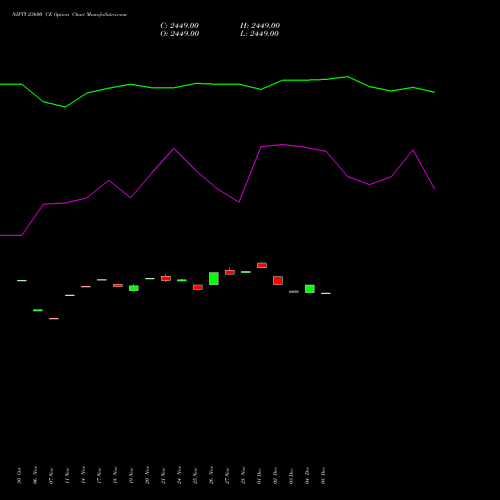The image size is (500, 500).
Task: Click the 20 Nov date label
Action: tap(147, 476)
